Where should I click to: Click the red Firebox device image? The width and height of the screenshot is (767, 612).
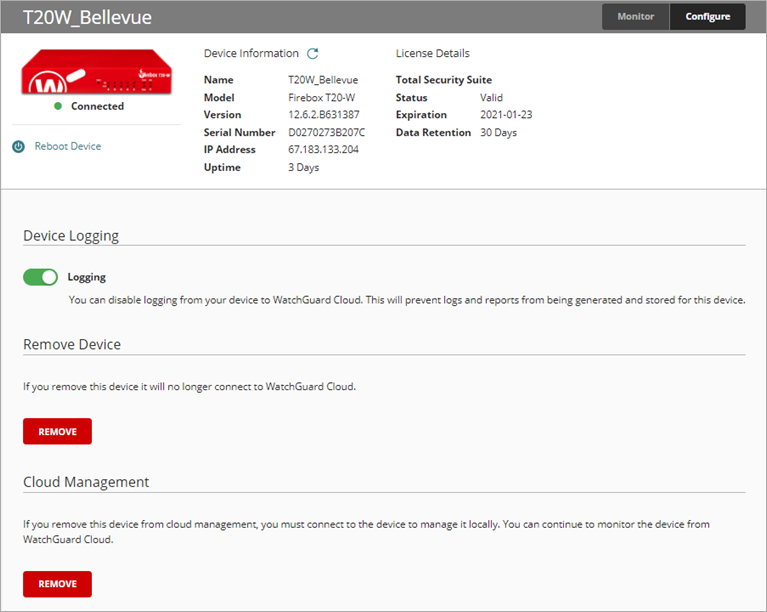(x=96, y=71)
